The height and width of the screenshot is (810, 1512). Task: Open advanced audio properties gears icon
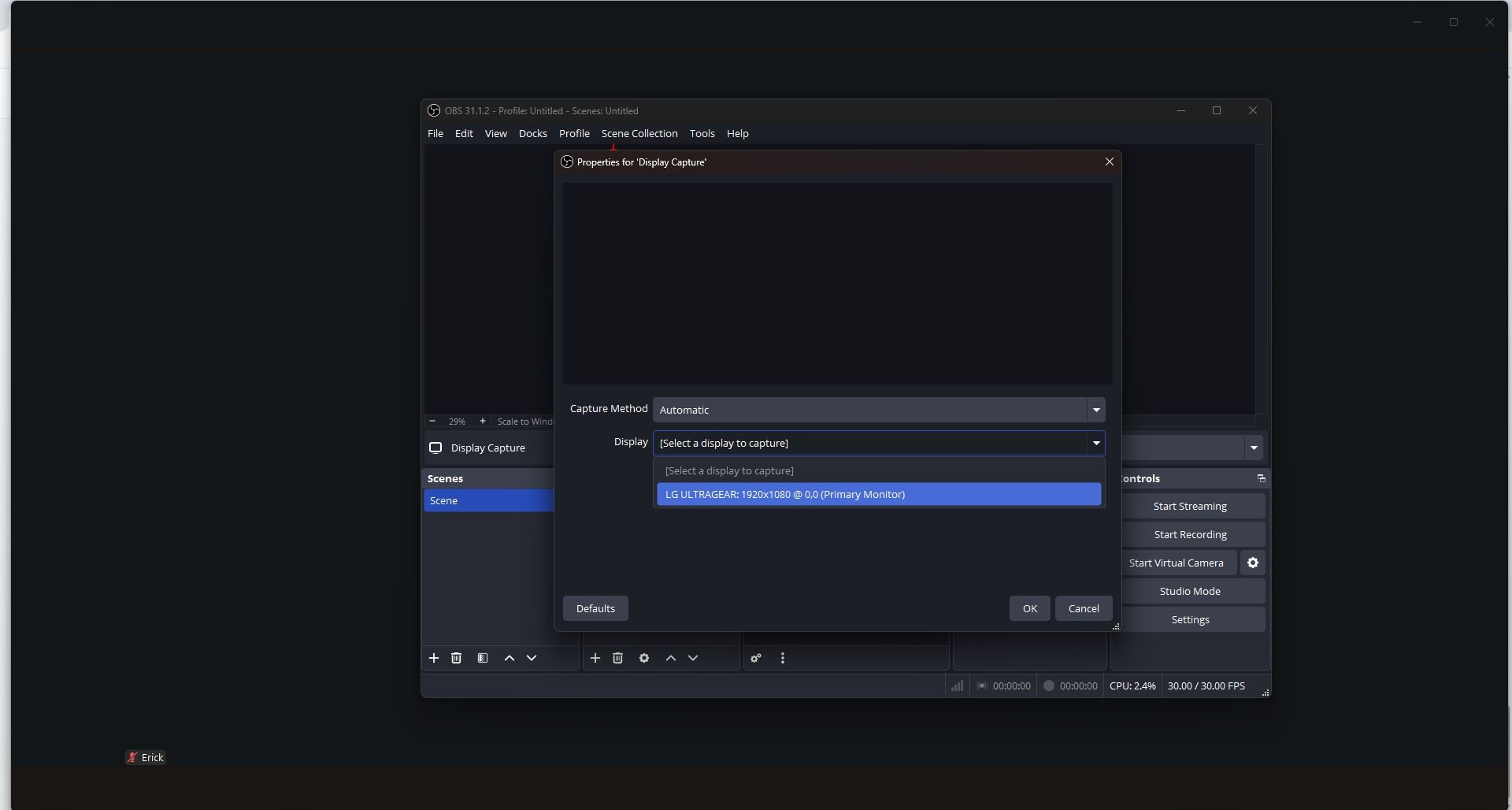[x=756, y=658]
